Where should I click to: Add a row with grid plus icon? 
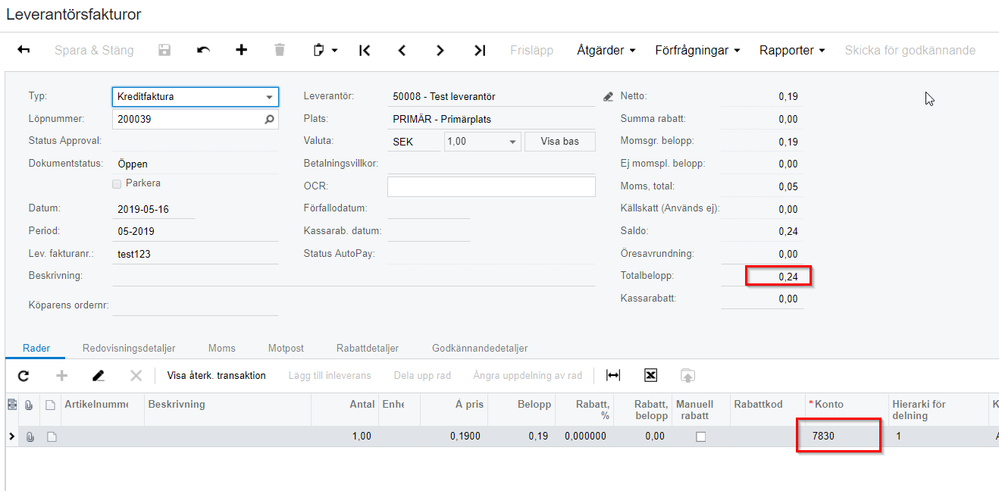tap(62, 376)
